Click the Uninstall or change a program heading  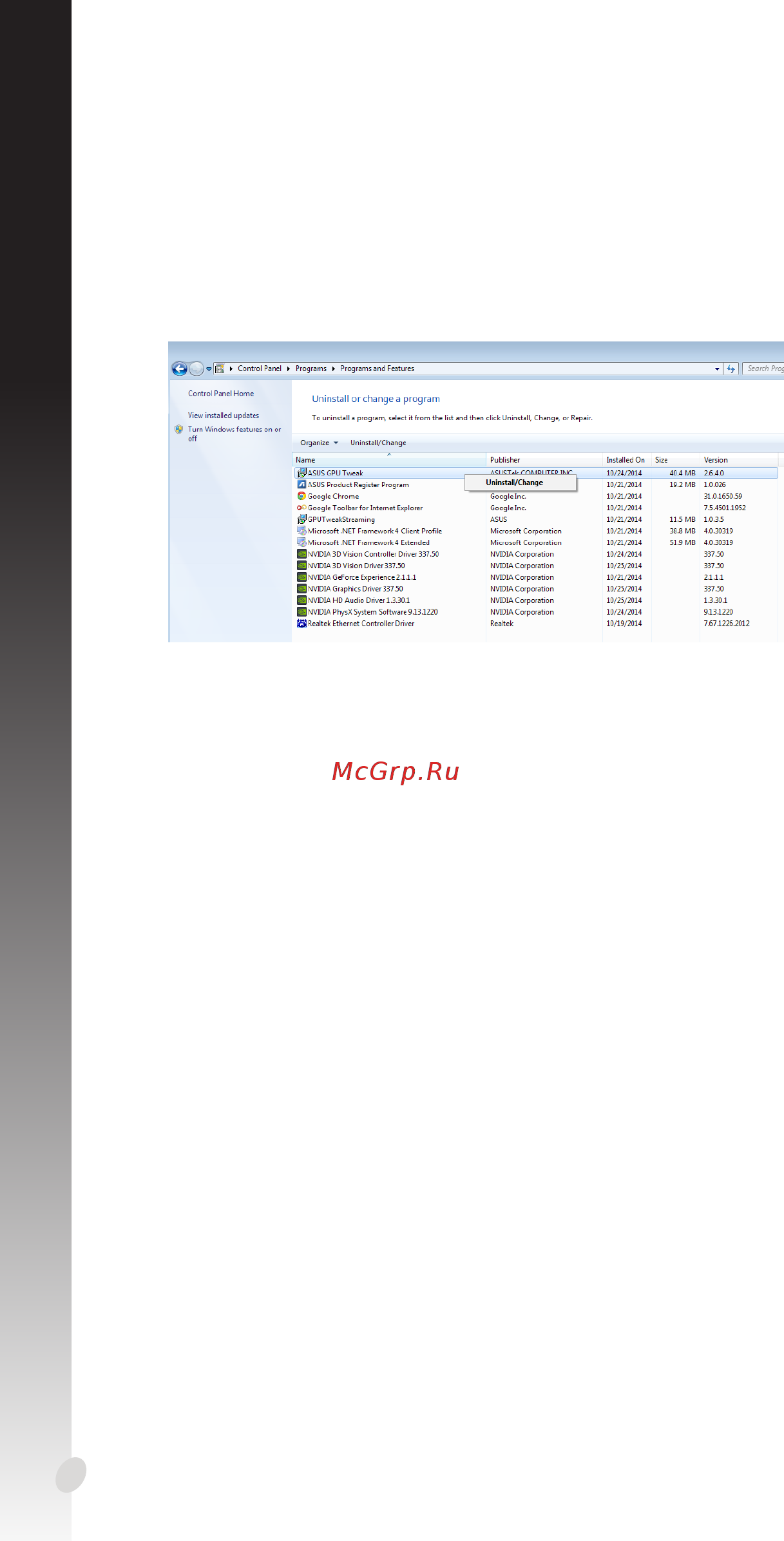[376, 399]
